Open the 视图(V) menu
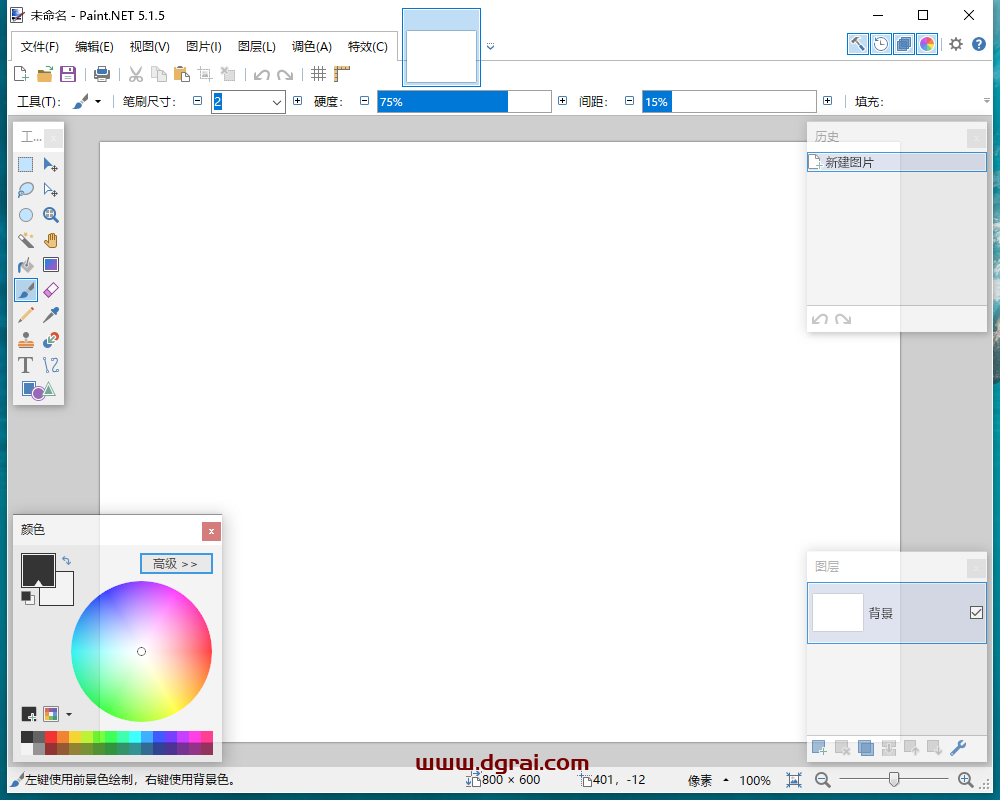 (x=149, y=47)
